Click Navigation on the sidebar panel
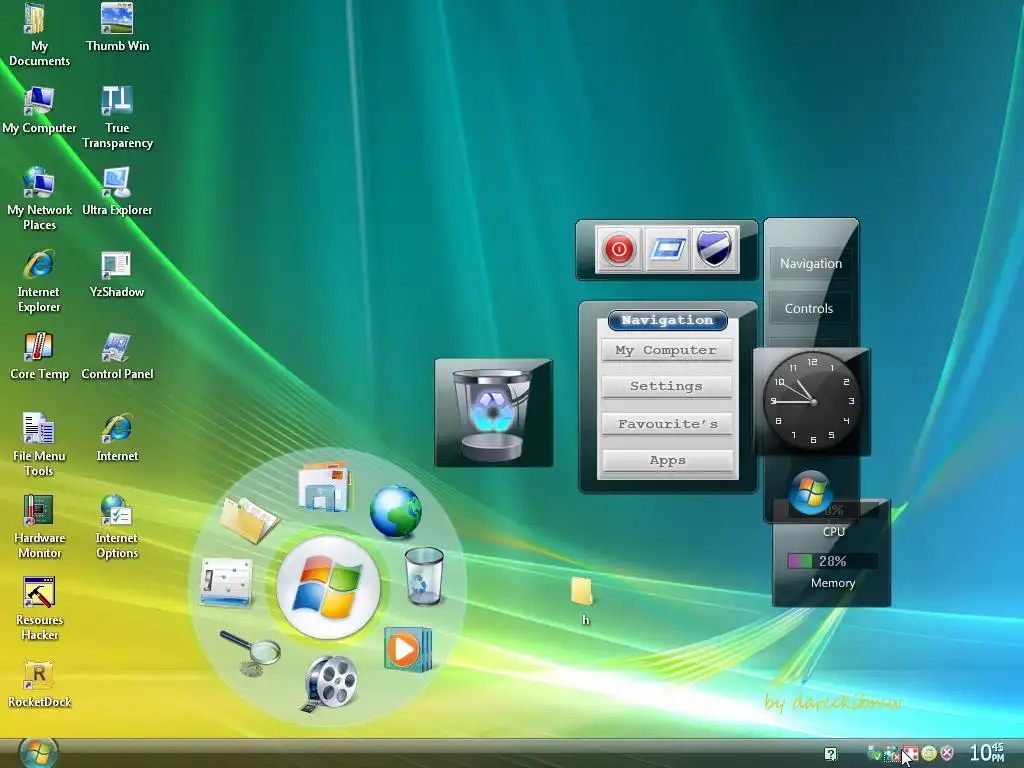Viewport: 1024px width, 768px height. (x=810, y=264)
